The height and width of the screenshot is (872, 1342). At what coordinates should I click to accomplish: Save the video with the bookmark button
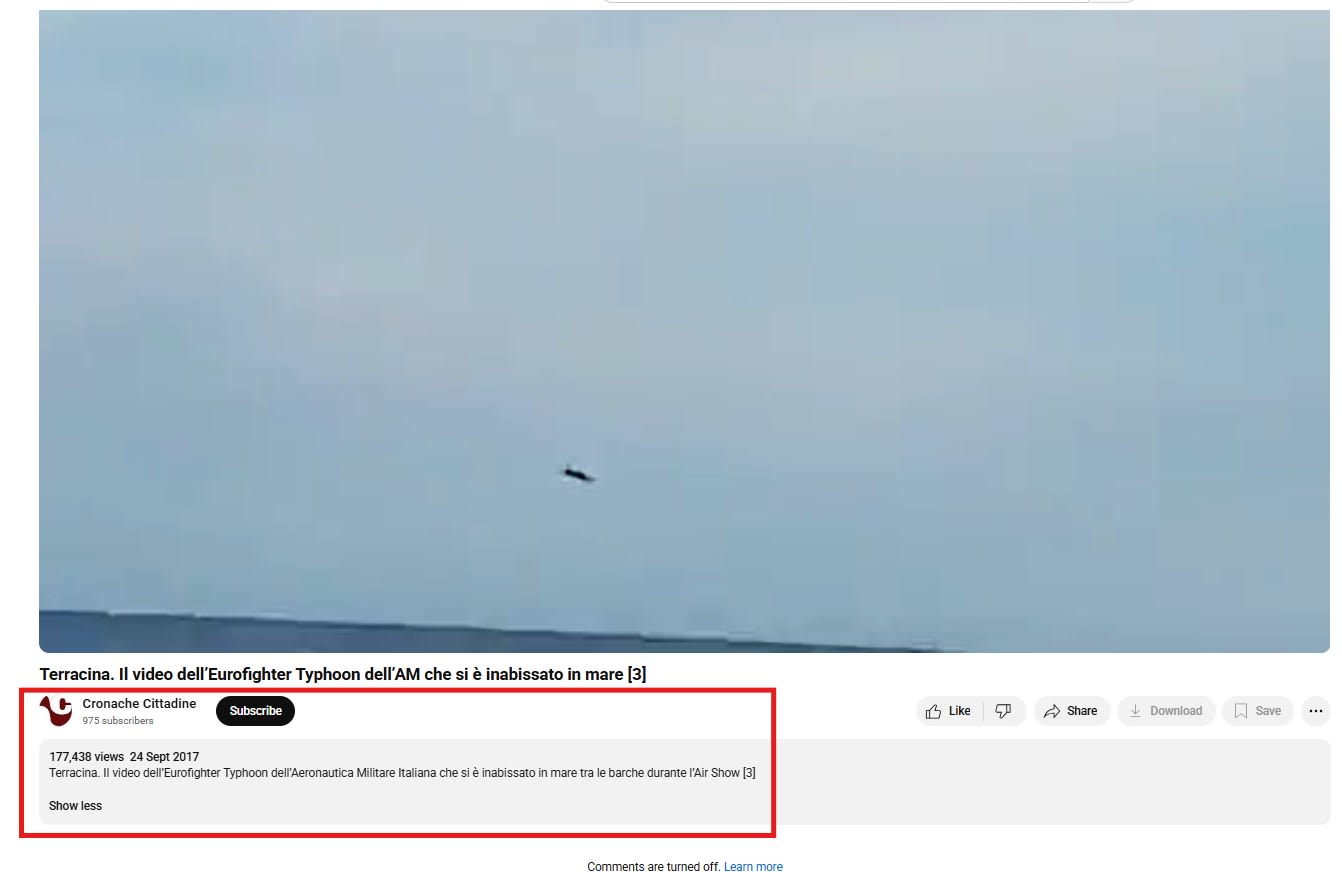click(1257, 711)
